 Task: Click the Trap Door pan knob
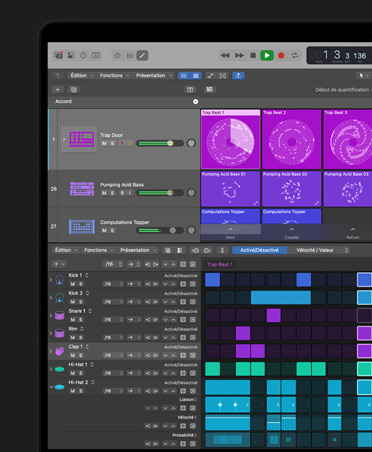click(191, 143)
